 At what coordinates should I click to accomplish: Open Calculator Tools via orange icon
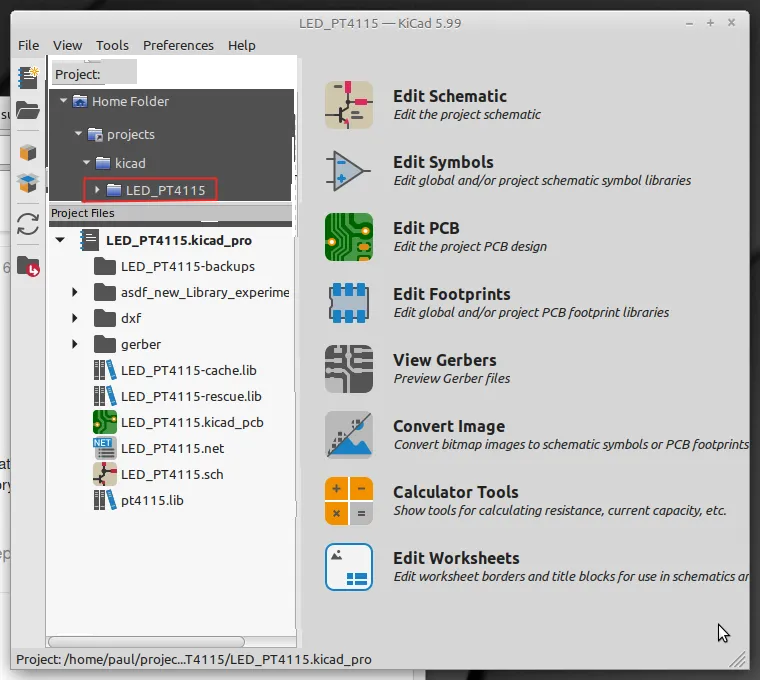pos(348,501)
